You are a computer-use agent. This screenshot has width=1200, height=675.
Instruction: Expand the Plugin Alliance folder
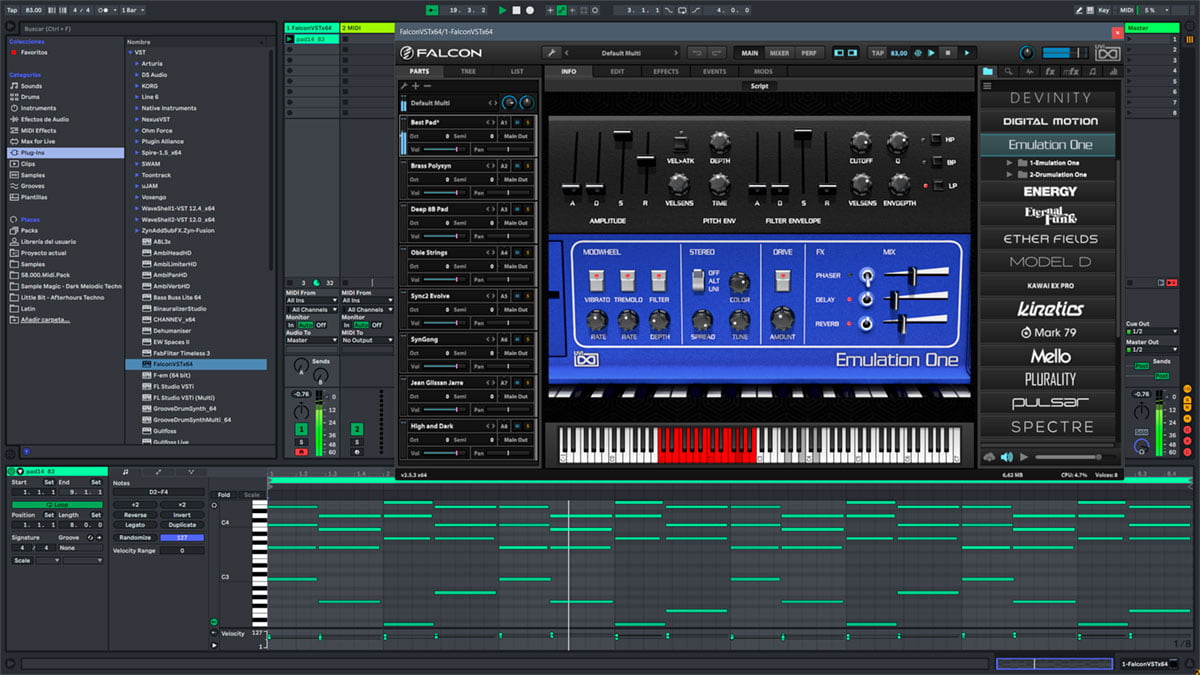pos(136,142)
